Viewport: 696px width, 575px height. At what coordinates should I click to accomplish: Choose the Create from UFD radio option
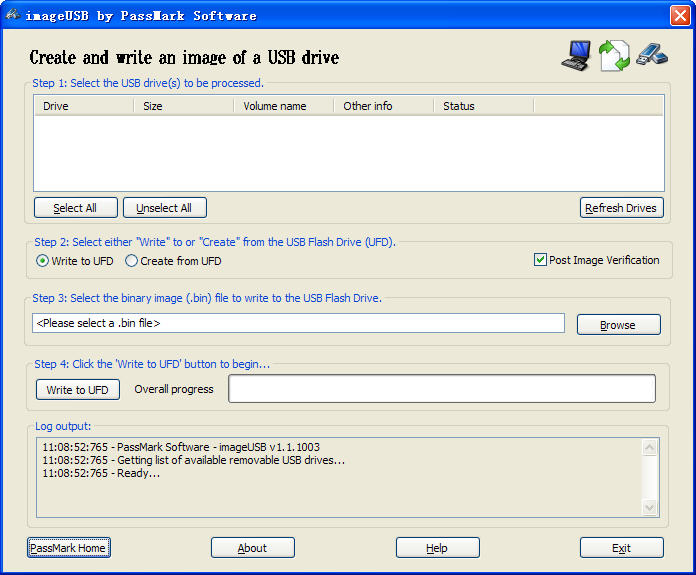point(132,261)
